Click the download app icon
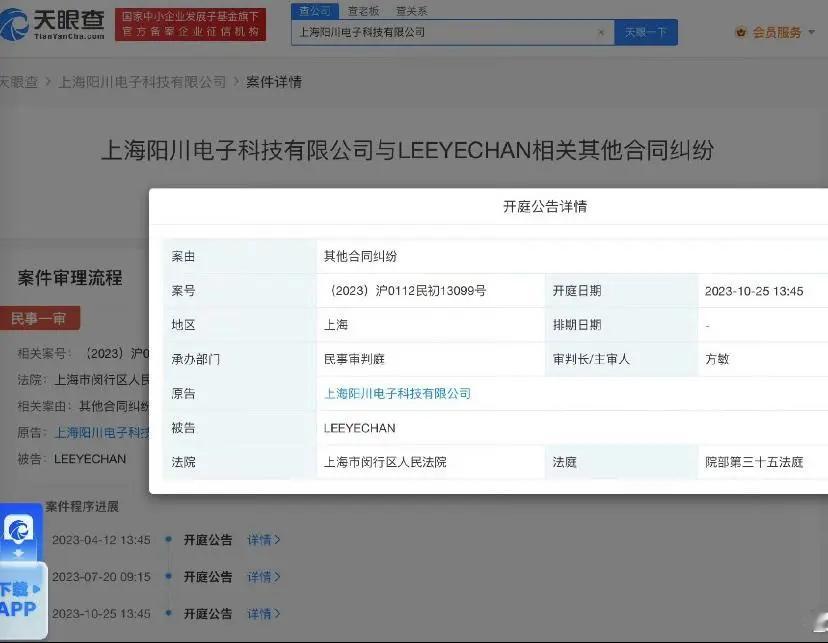This screenshot has width=828, height=643. [19, 534]
